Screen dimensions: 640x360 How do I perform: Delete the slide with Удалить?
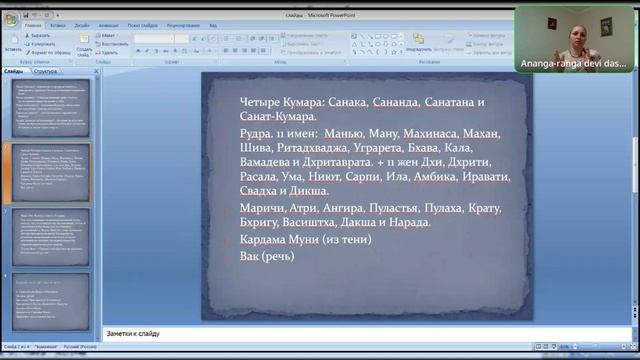point(107,53)
